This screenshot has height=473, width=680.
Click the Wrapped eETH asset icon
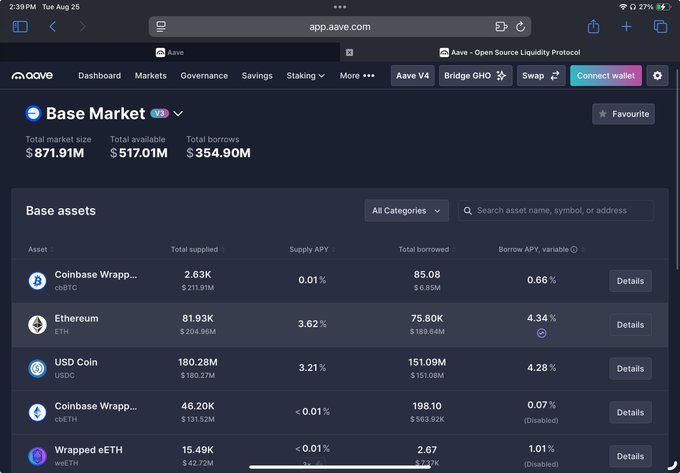(37, 456)
